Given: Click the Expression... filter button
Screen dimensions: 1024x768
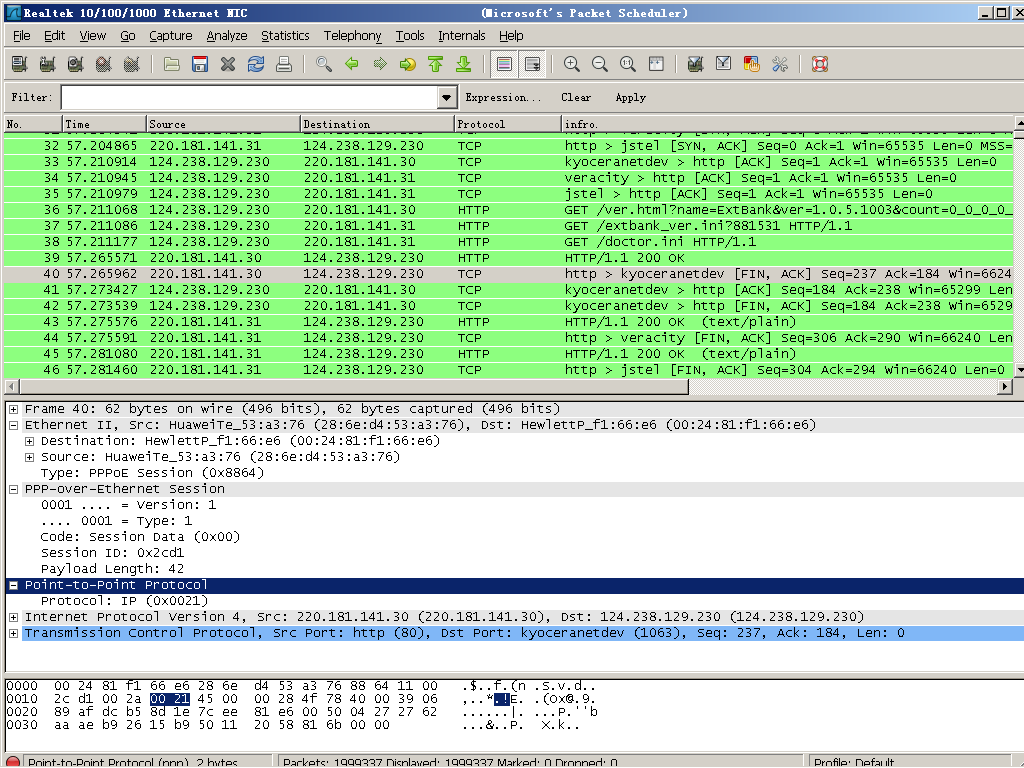Looking at the screenshot, I should (x=503, y=98).
